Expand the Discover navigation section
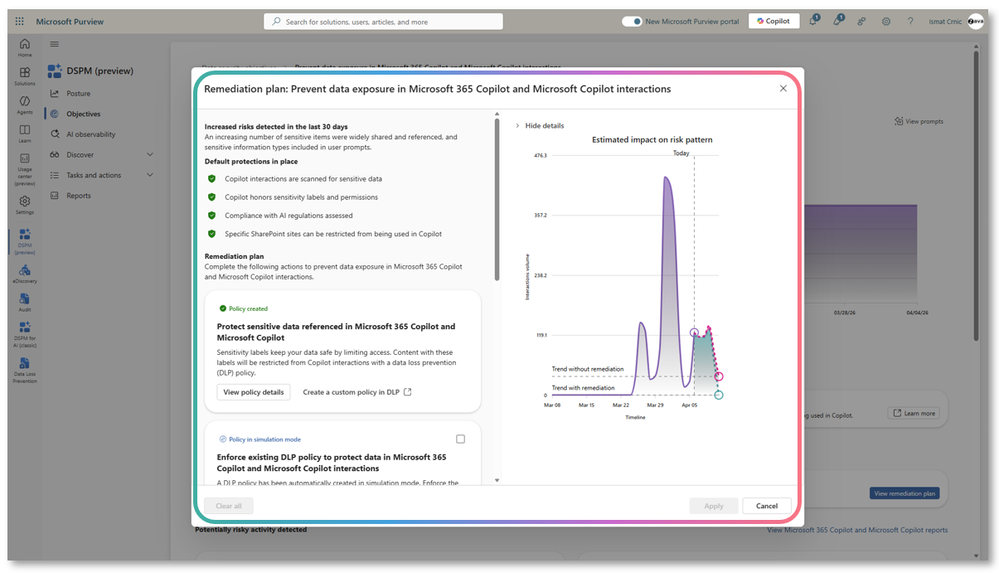Image resolution: width=999 pixels, height=573 pixels. pos(150,154)
